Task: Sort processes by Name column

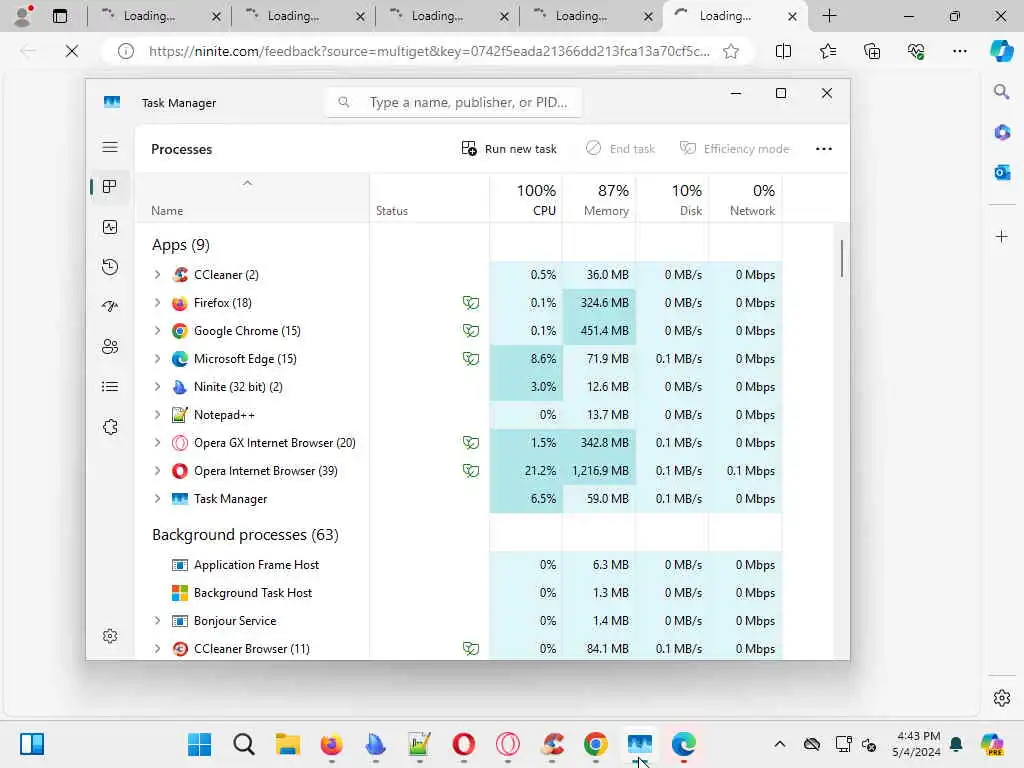Action: coord(252,198)
